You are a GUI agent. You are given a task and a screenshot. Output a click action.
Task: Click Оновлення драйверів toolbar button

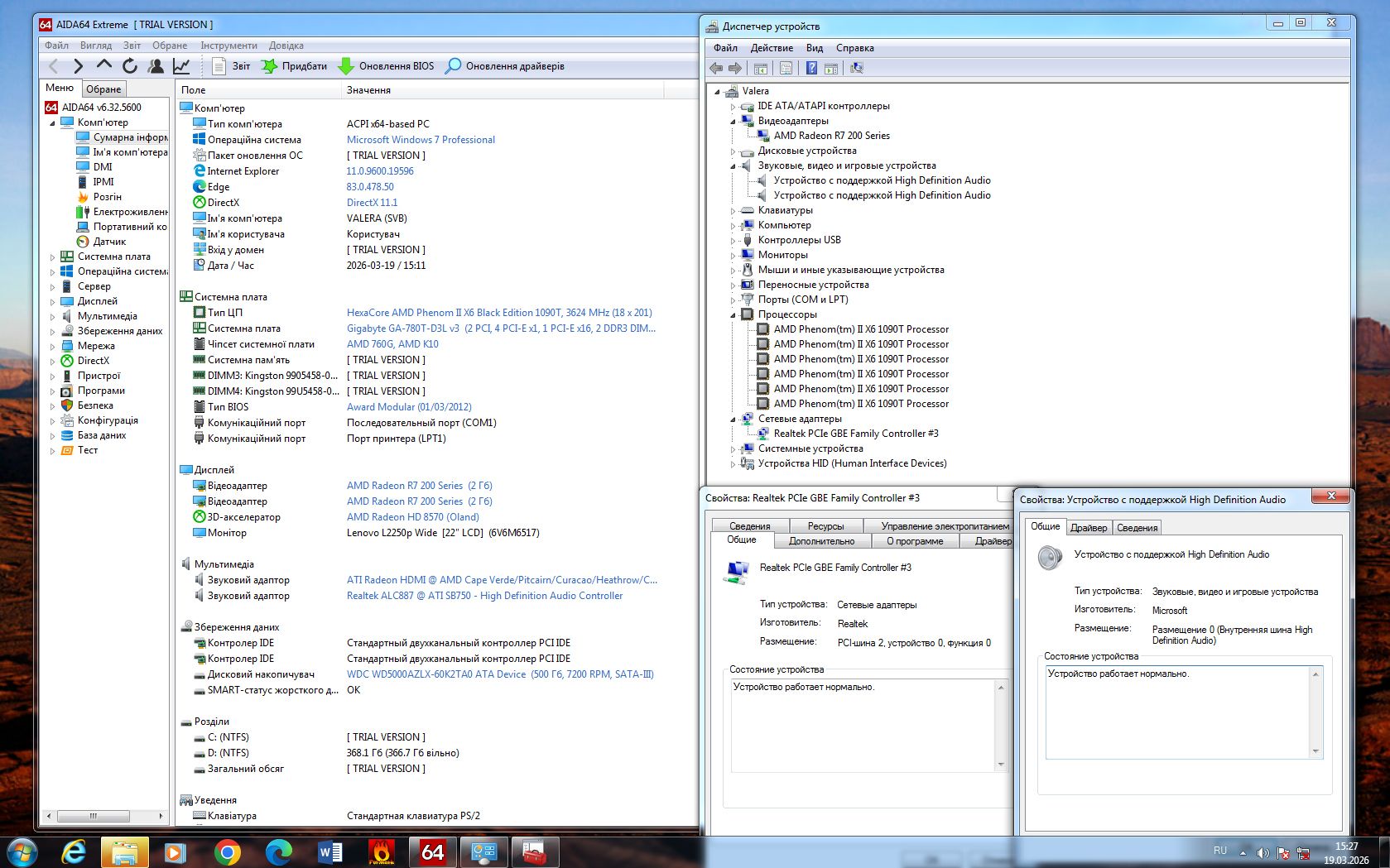pos(505,66)
